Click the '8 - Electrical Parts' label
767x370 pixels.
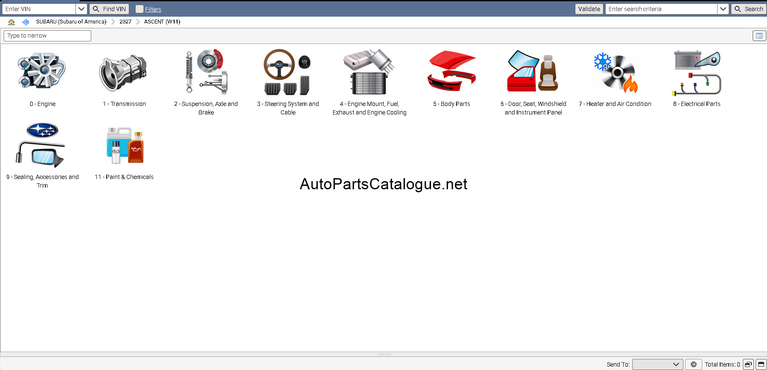click(x=697, y=104)
